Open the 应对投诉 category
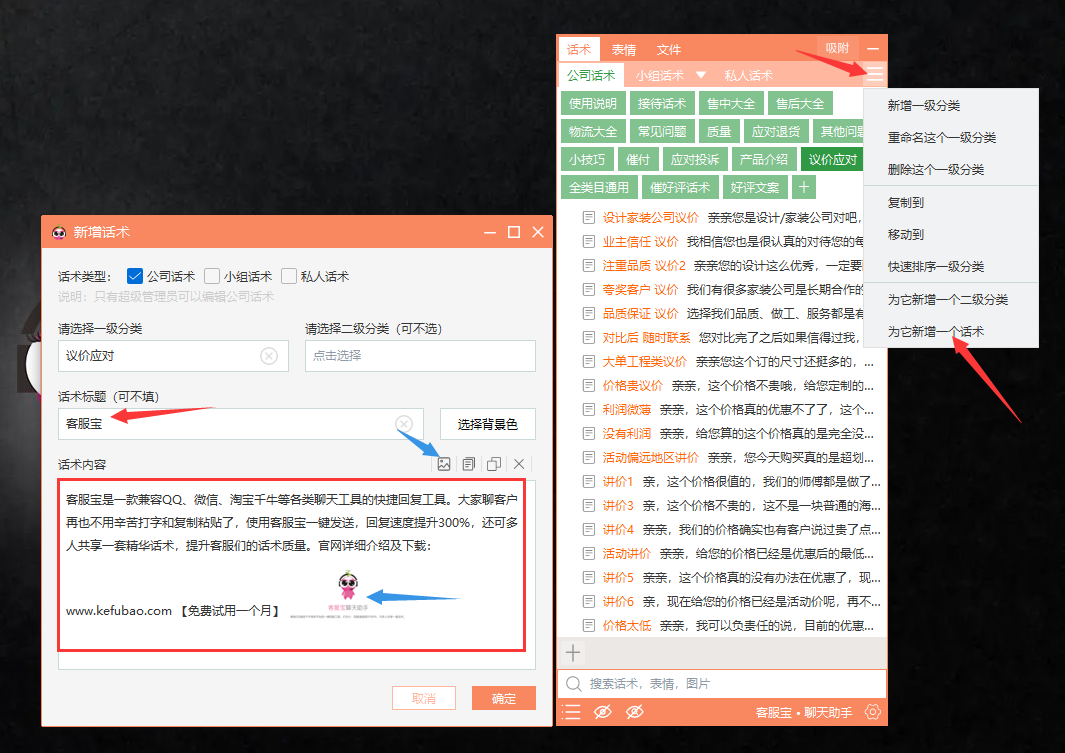Screen dimensions: 1065x753 point(695,159)
